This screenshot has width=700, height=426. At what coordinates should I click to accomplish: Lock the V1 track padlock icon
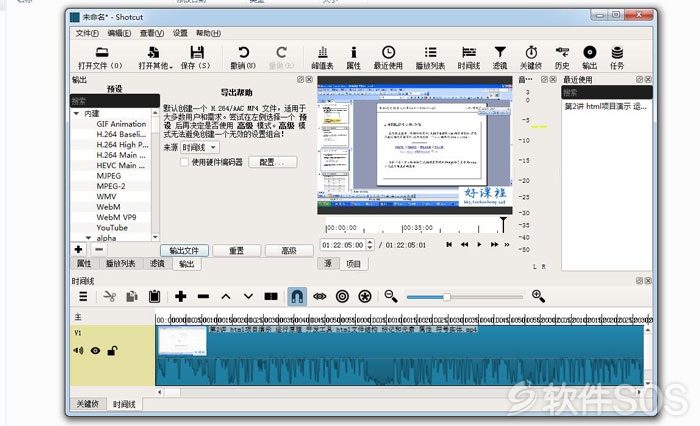[x=112, y=351]
